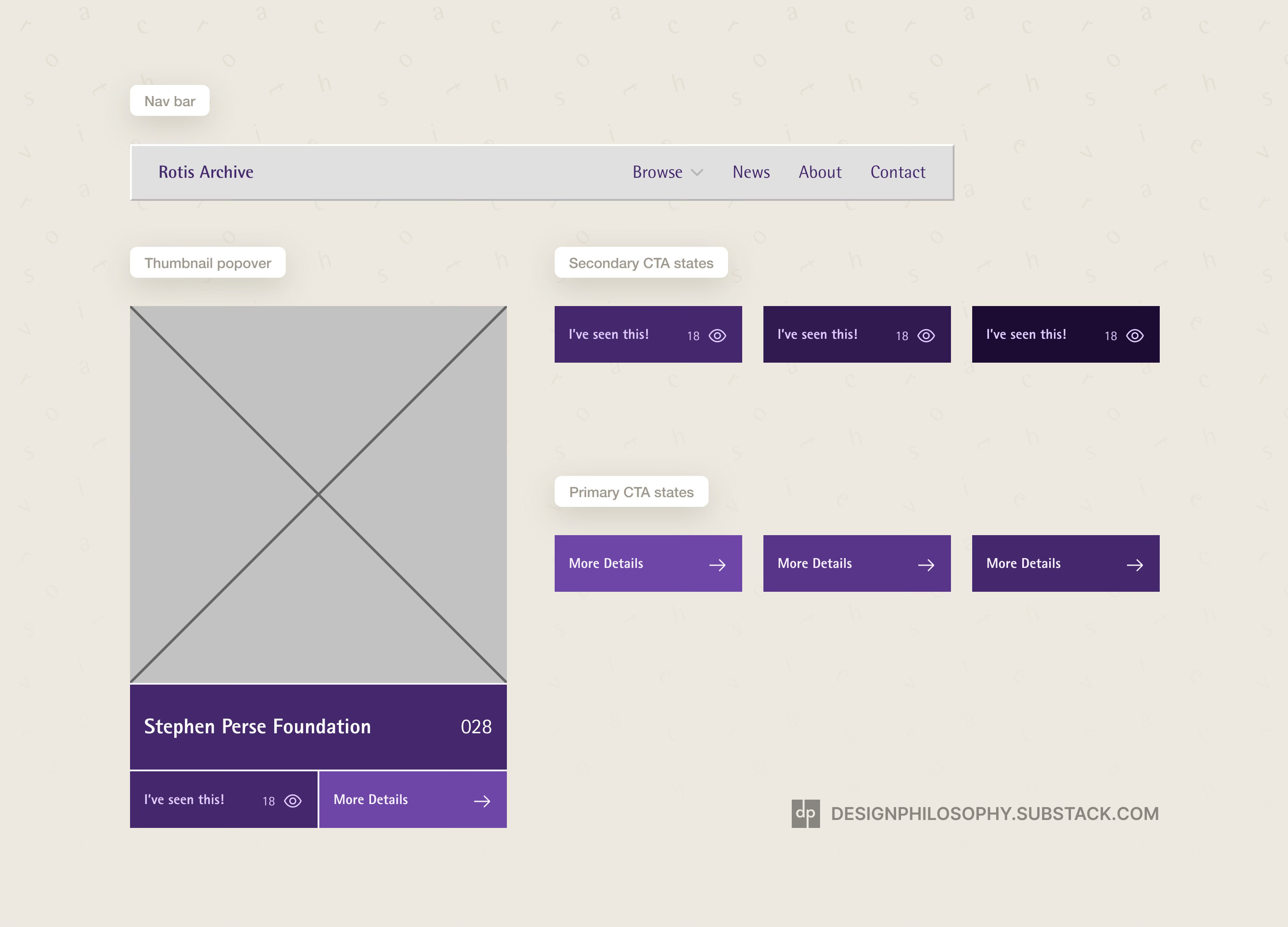Toggle popover eye icon beside 18
Image resolution: width=1288 pixels, height=927 pixels.
292,801
